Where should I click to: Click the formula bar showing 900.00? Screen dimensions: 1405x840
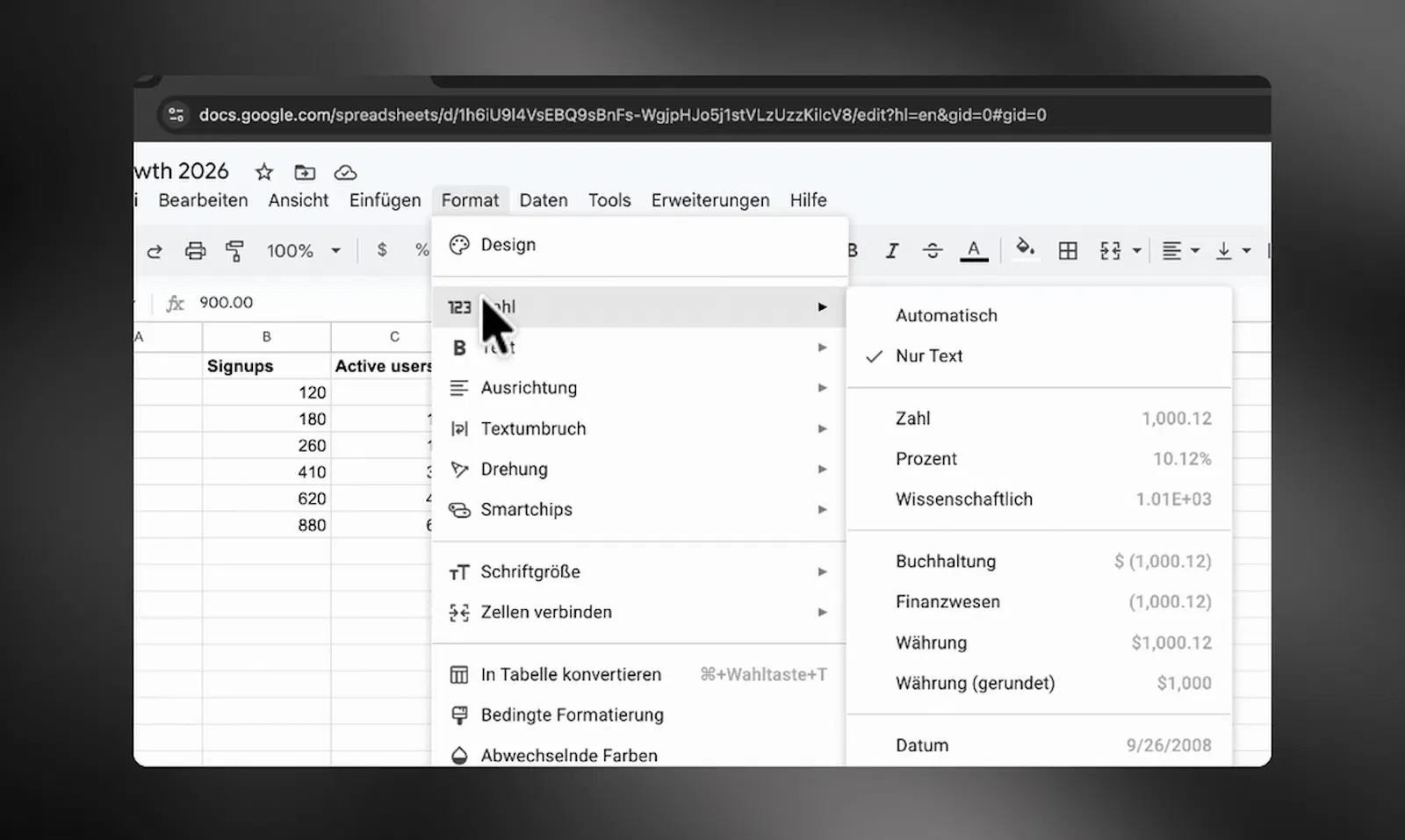pos(226,303)
